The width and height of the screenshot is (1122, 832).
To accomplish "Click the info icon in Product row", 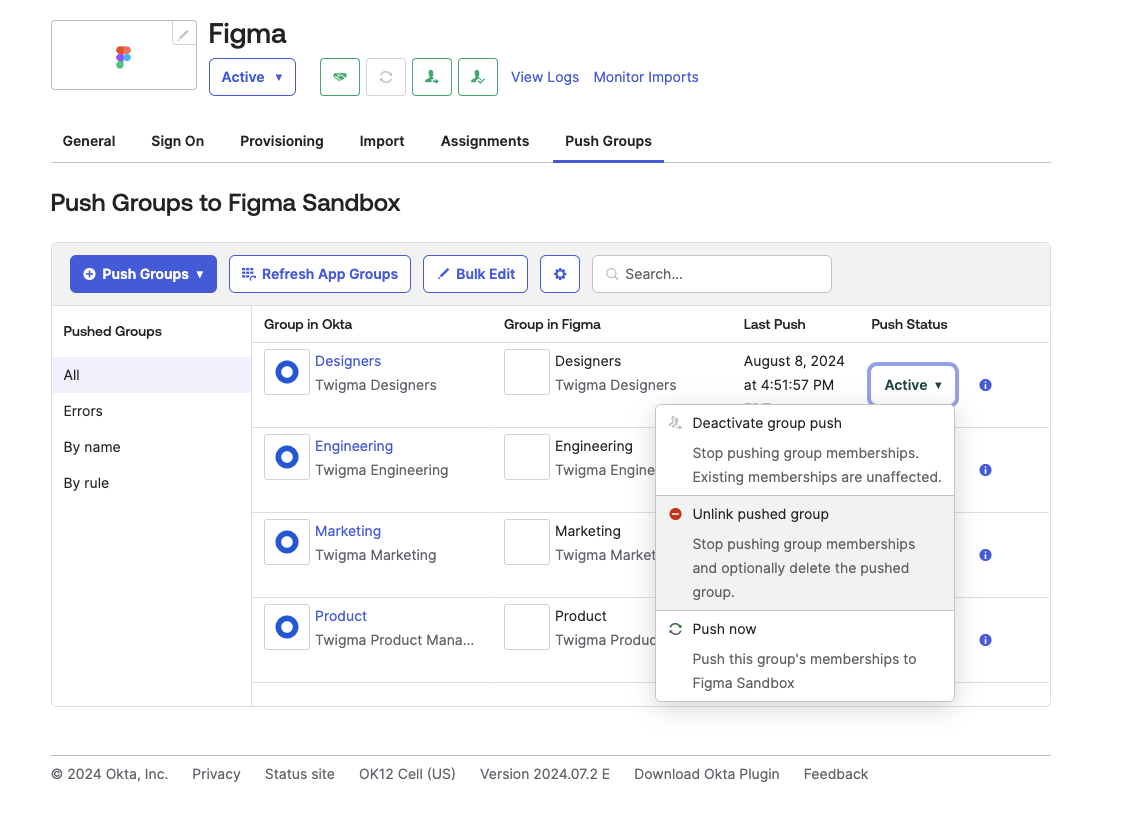I will tap(985, 640).
